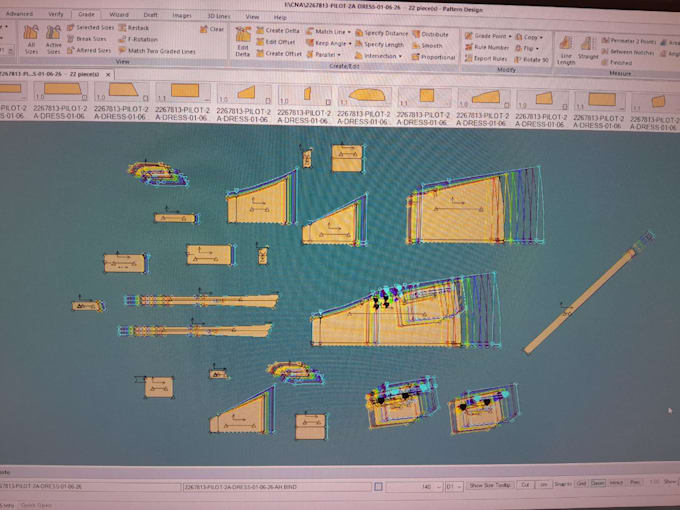Click the piece name field ending AH BIND

click(277, 487)
